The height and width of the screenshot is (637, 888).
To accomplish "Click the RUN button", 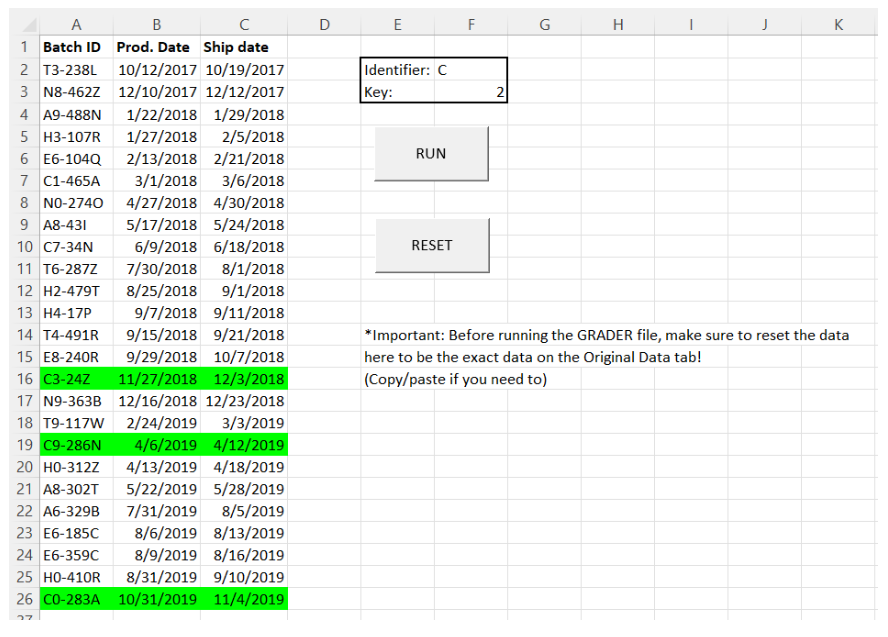I will click(x=431, y=153).
